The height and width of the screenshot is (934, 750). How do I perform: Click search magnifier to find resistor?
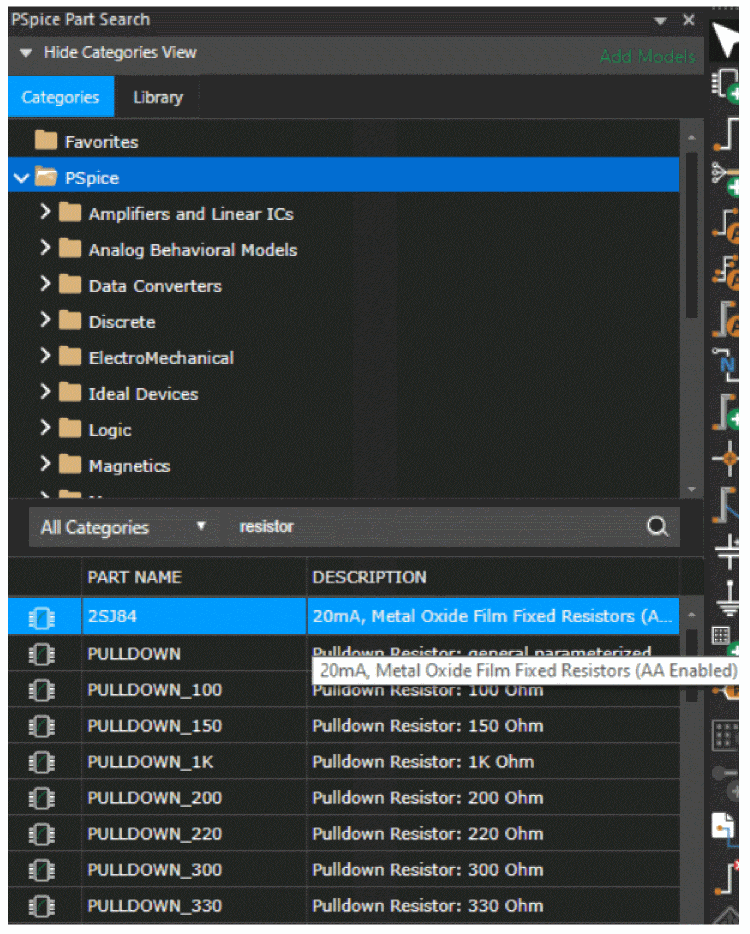pyautogui.click(x=657, y=527)
